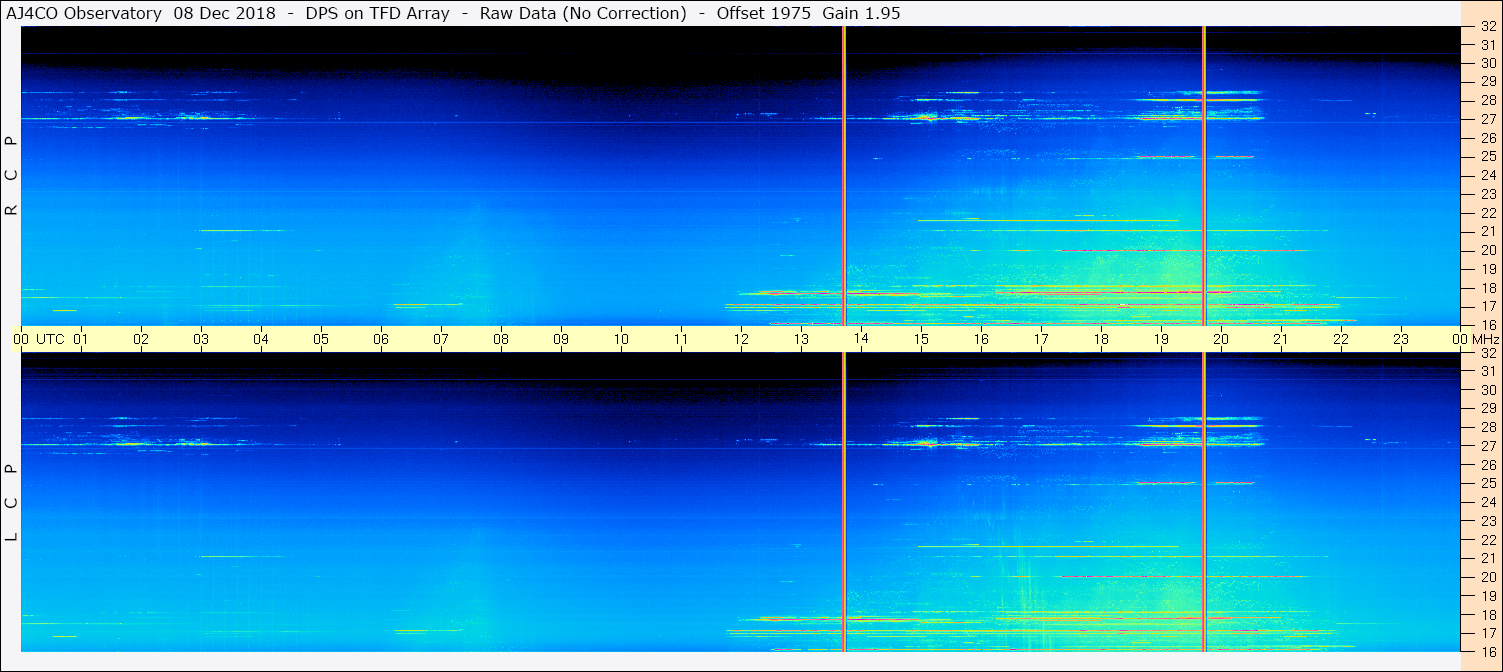Click the 'Gain 1.95' value in header
The width and height of the screenshot is (1503, 672).
tap(861, 13)
